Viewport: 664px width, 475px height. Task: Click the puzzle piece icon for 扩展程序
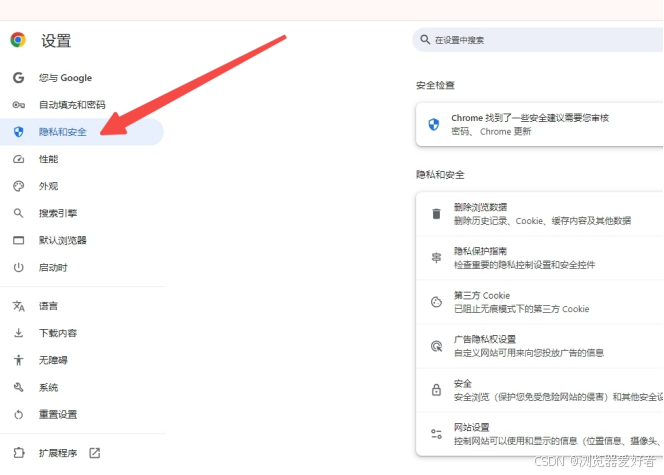(18, 453)
